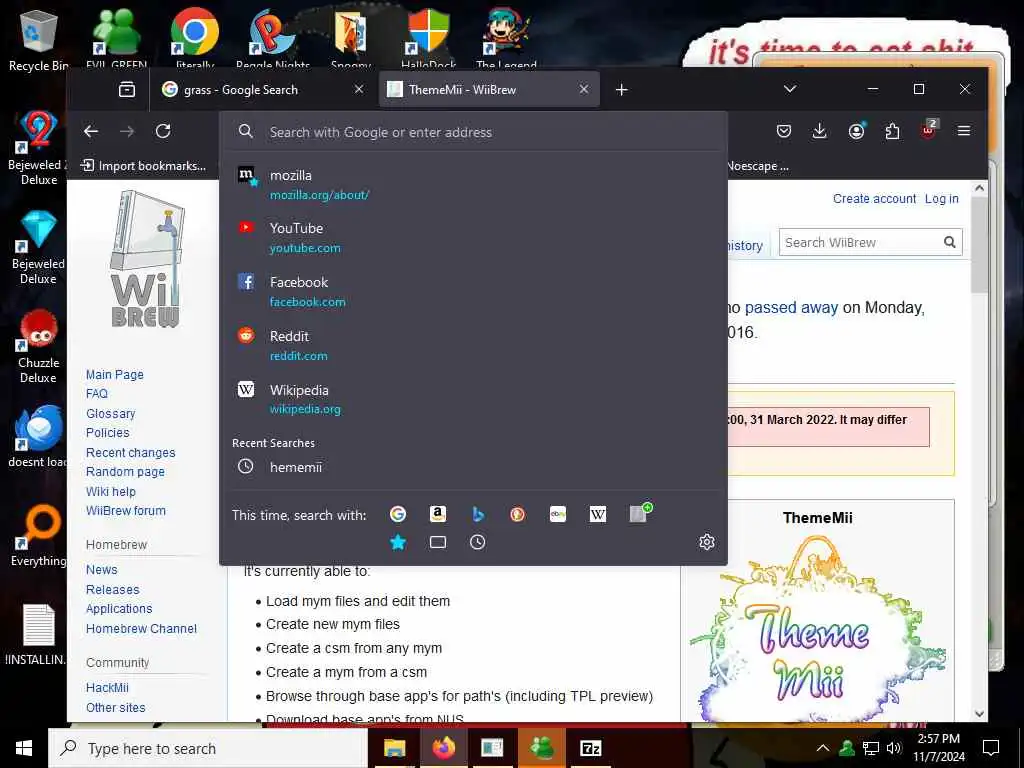Open the Extensions puzzle icon

(892, 131)
